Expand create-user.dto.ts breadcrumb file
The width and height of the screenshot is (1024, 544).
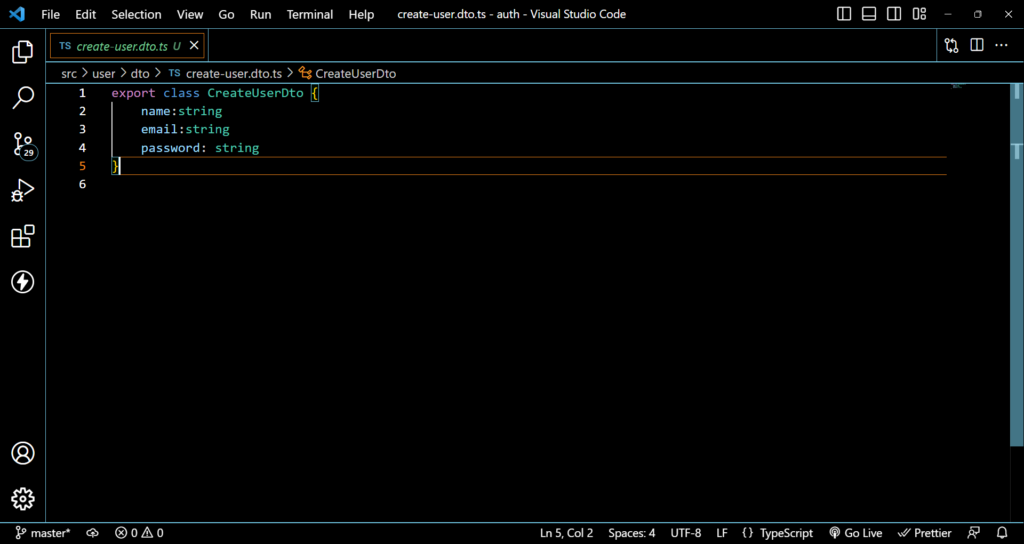[x=226, y=74]
